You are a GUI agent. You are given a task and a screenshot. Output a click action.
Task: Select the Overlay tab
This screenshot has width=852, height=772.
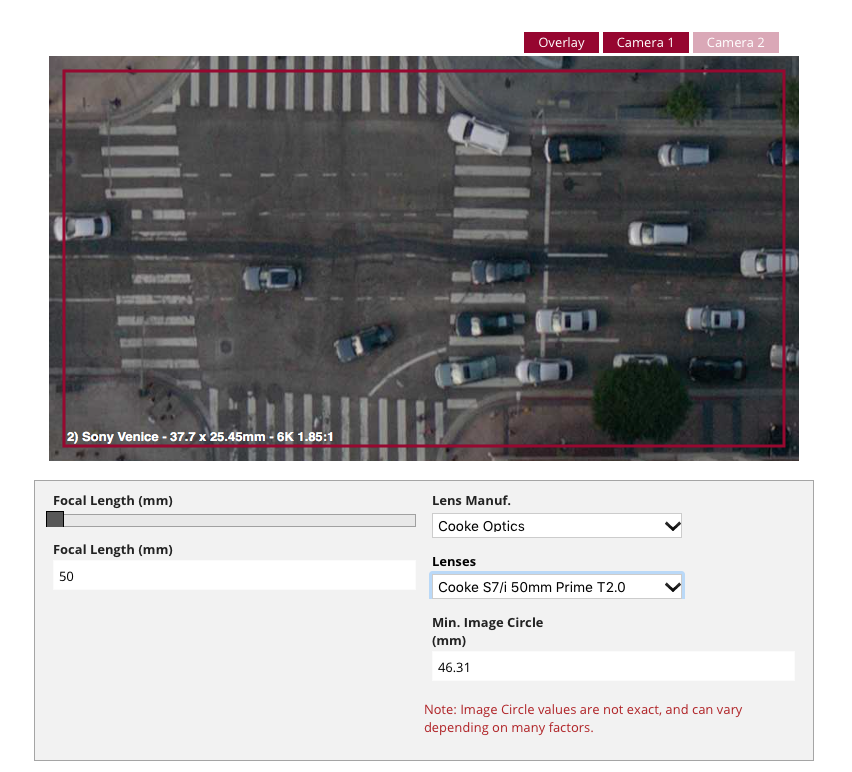click(560, 42)
